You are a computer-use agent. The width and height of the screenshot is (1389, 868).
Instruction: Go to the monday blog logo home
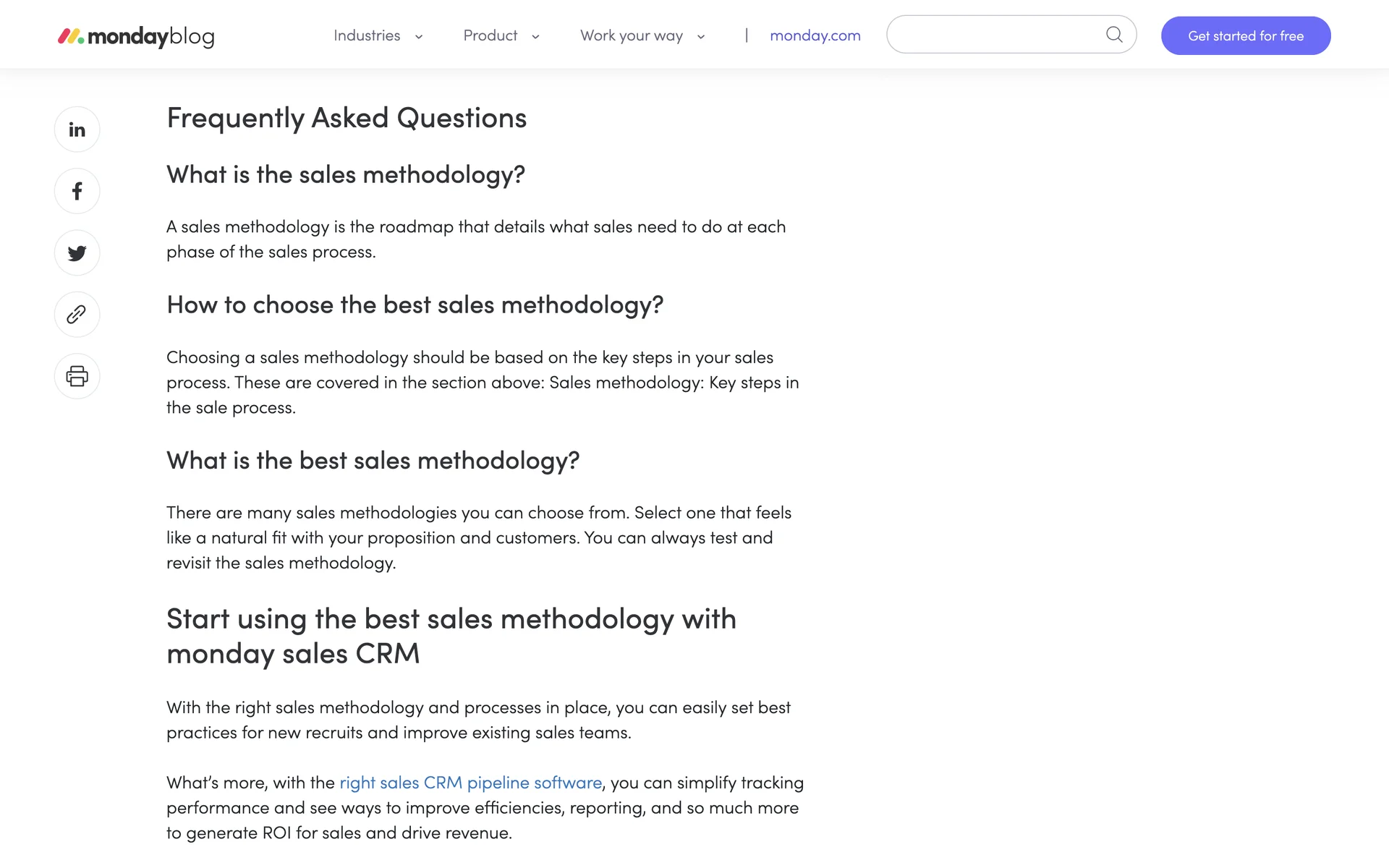tap(136, 36)
